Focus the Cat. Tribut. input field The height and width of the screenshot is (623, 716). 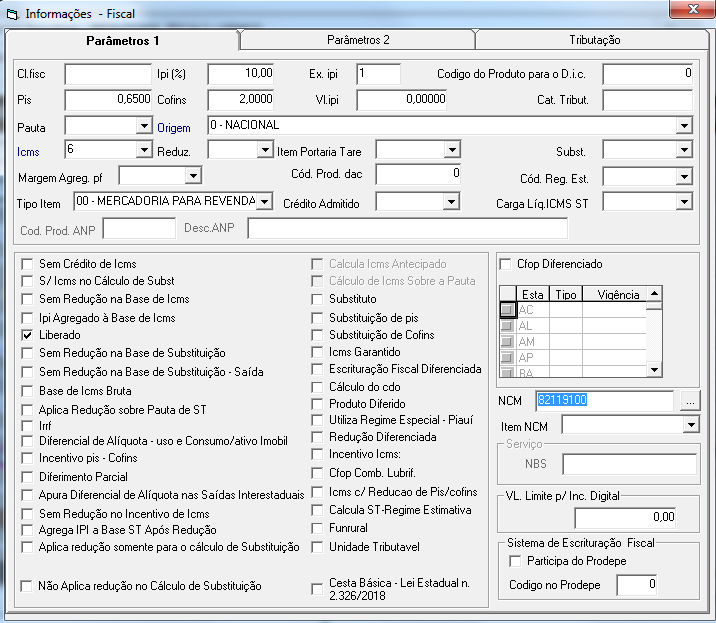(x=648, y=100)
